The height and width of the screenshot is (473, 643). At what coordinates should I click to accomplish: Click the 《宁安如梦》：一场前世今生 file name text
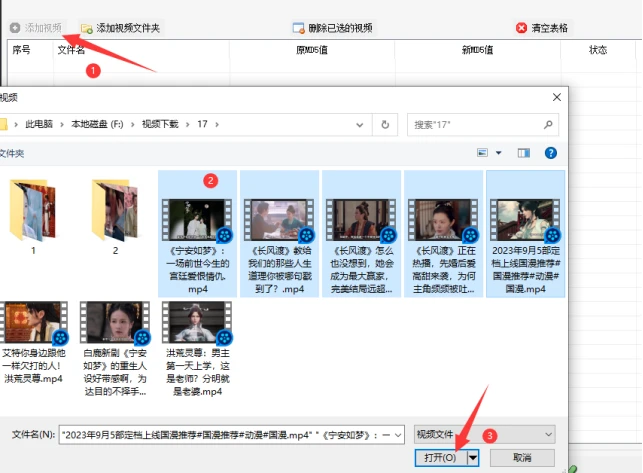(197, 270)
